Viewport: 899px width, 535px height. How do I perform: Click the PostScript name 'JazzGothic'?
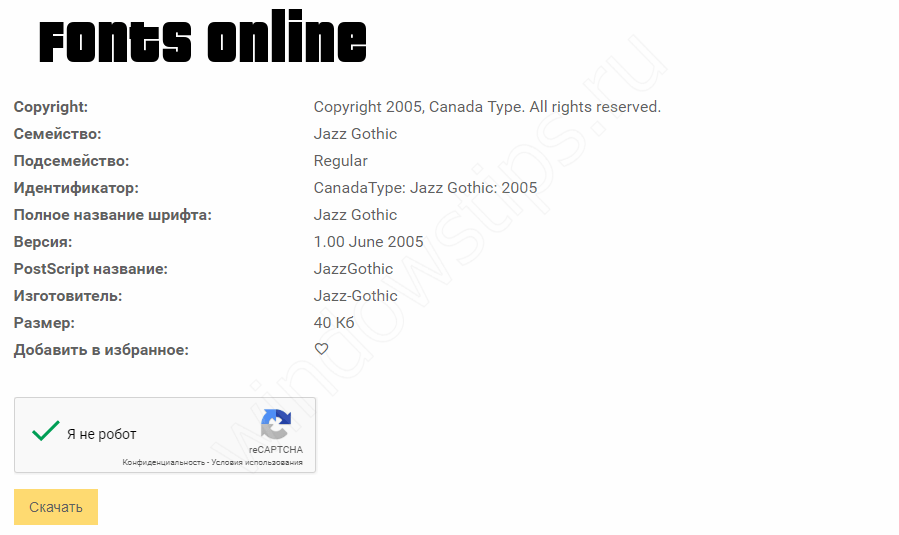pyautogui.click(x=353, y=268)
